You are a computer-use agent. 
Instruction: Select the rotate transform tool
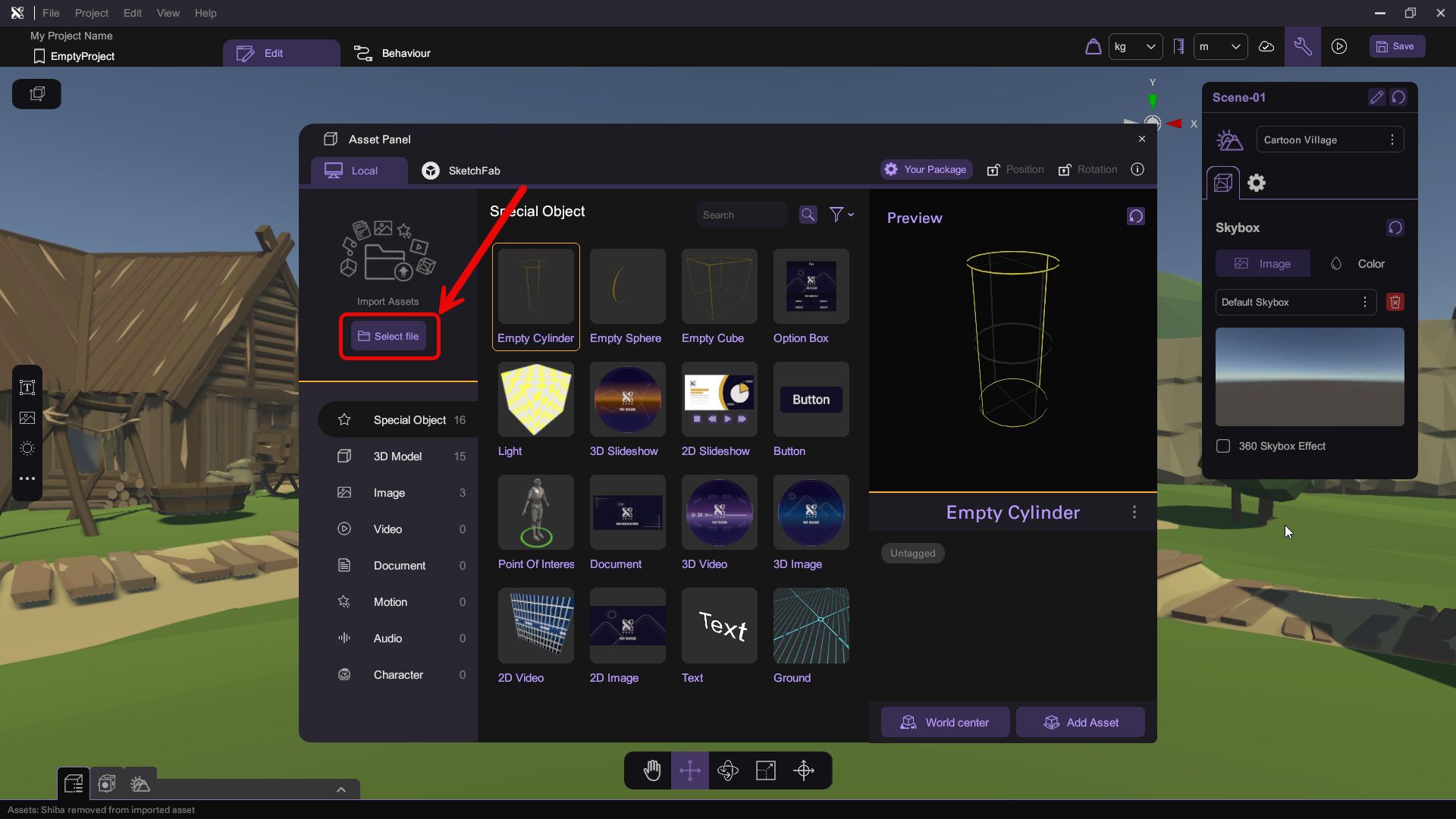click(727, 770)
